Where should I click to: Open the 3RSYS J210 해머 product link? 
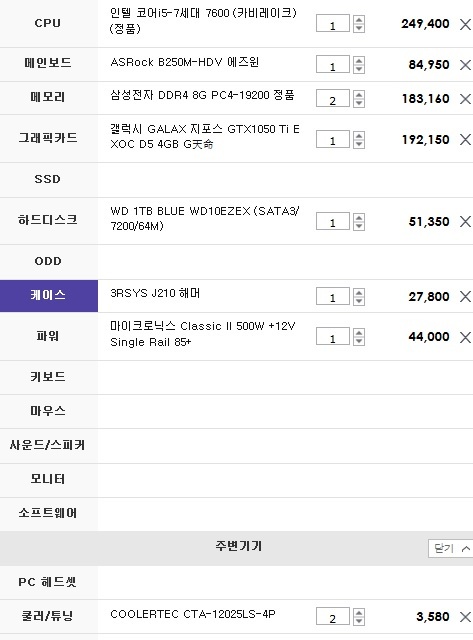pos(155,293)
